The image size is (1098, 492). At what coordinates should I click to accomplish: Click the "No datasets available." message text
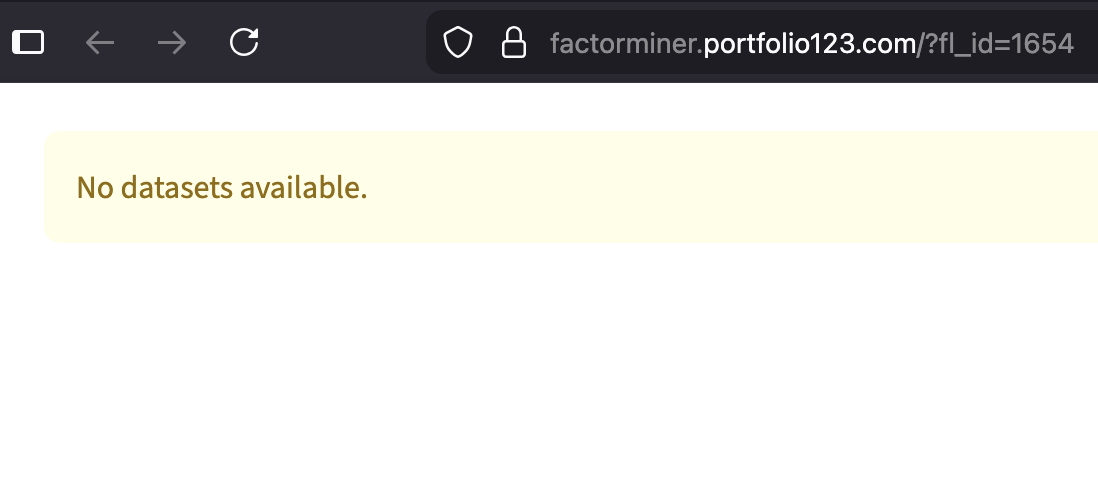coord(222,188)
